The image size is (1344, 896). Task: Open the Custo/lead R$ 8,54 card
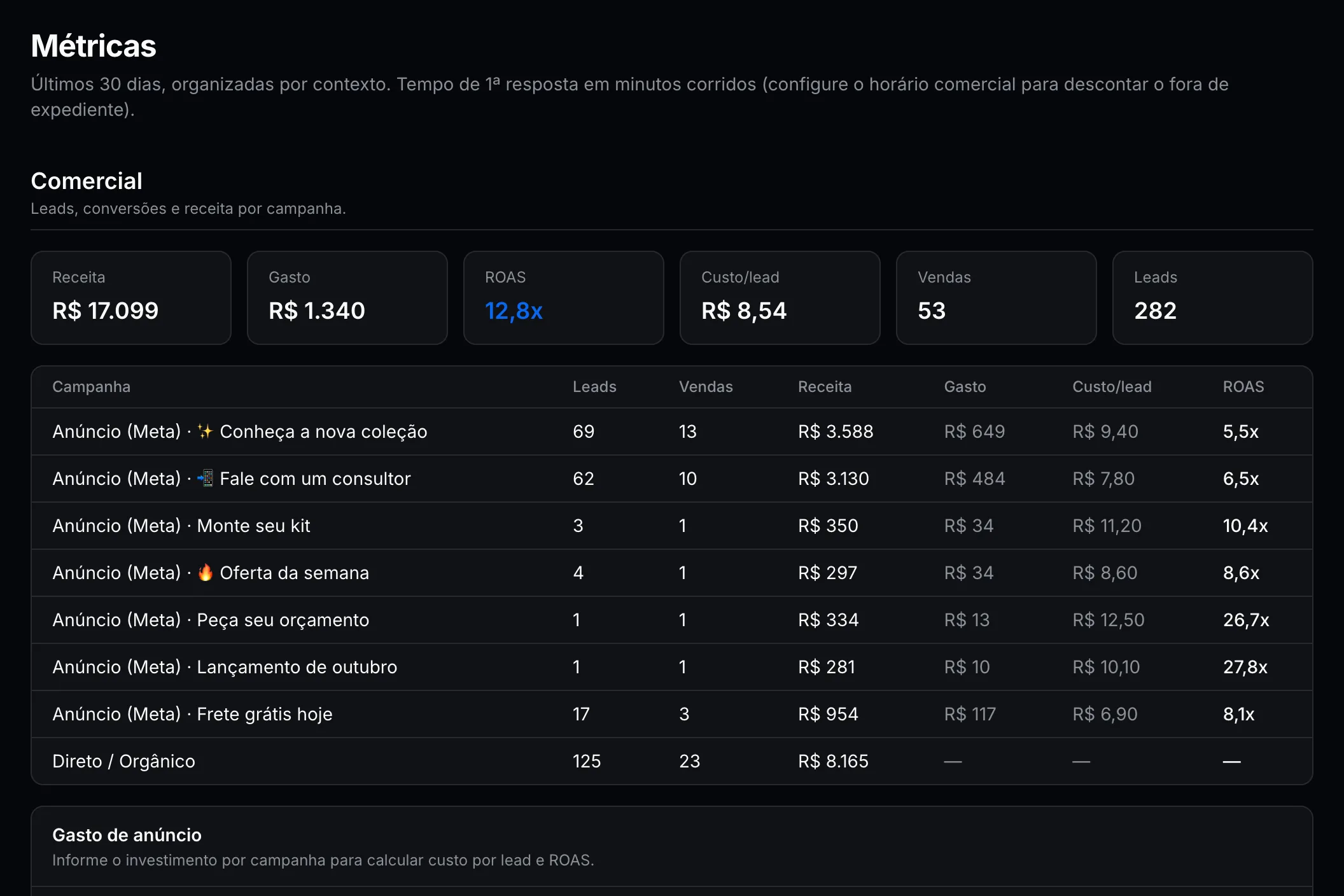coord(780,298)
